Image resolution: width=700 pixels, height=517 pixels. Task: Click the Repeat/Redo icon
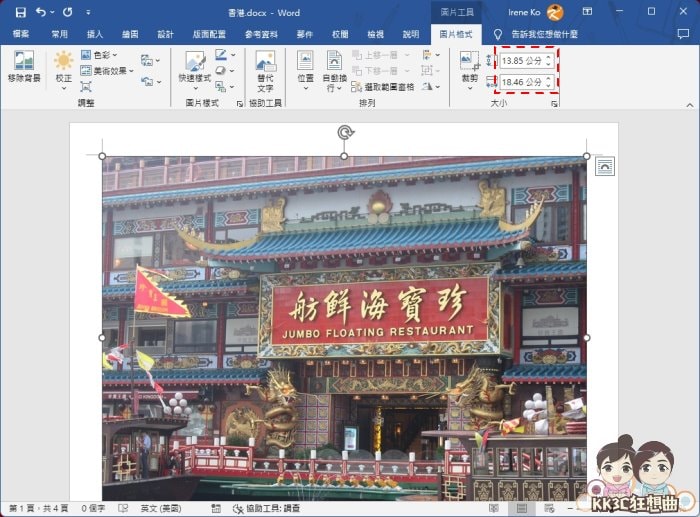click(67, 12)
